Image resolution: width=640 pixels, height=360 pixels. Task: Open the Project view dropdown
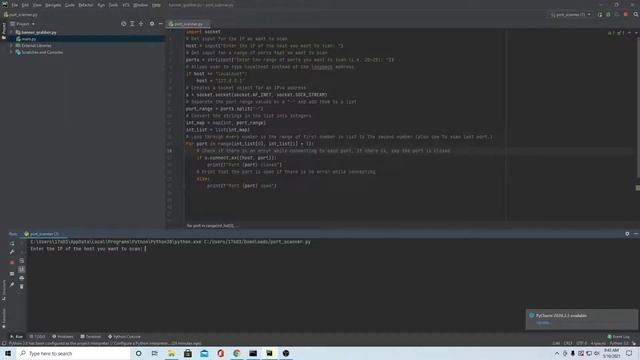click(22, 24)
